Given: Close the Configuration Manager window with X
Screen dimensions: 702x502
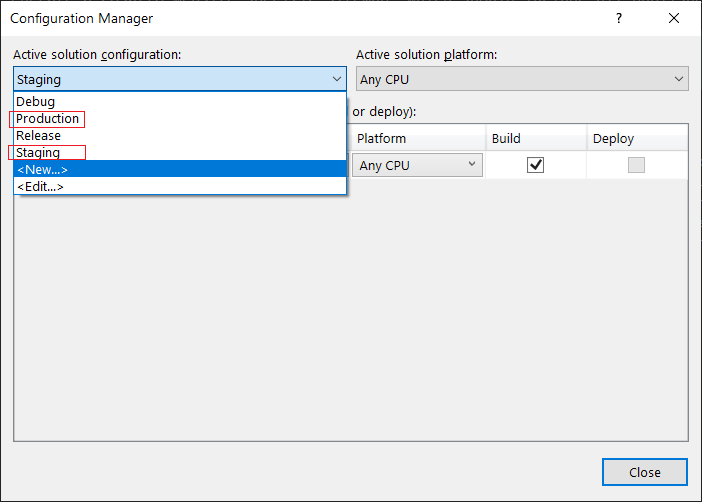Looking at the screenshot, I should [673, 18].
